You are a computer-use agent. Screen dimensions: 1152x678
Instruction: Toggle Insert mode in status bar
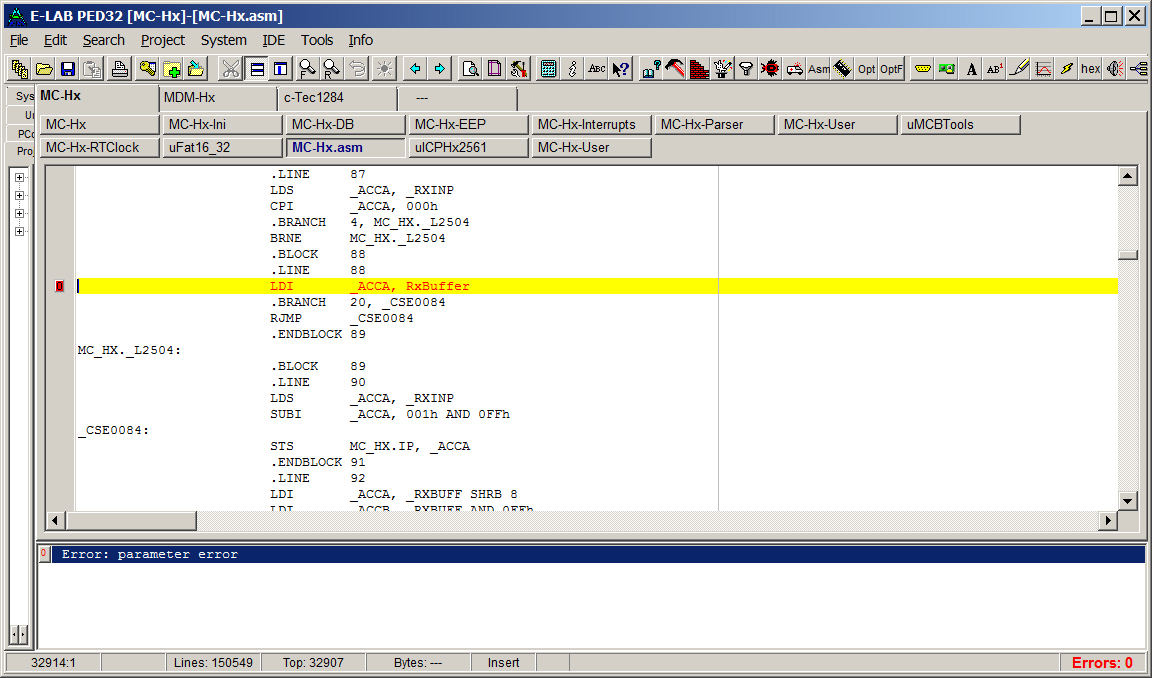[x=503, y=663]
